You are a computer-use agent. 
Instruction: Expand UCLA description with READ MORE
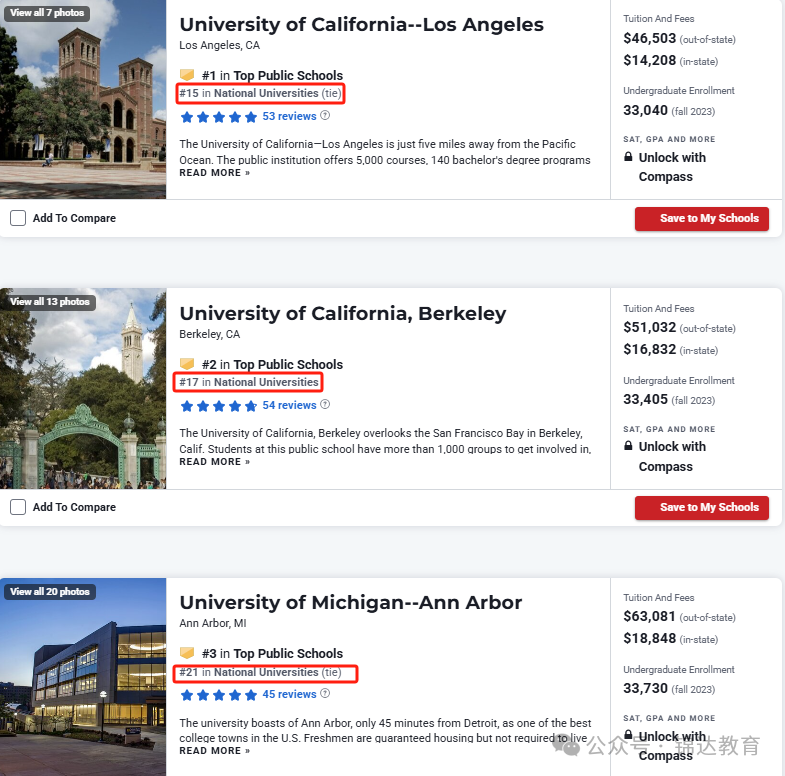coord(215,173)
